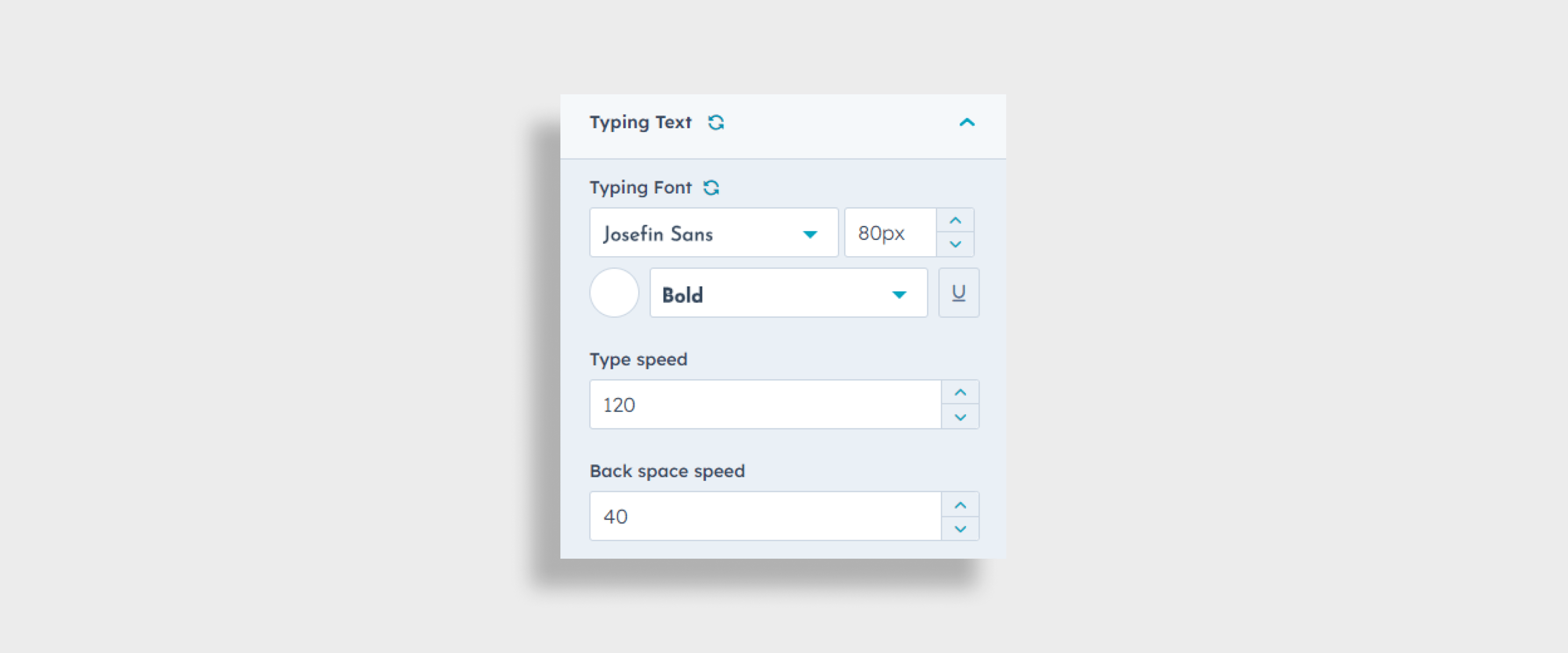Viewport: 1568px width, 653px height.
Task: Open the typing font color picker circle
Action: 614,293
